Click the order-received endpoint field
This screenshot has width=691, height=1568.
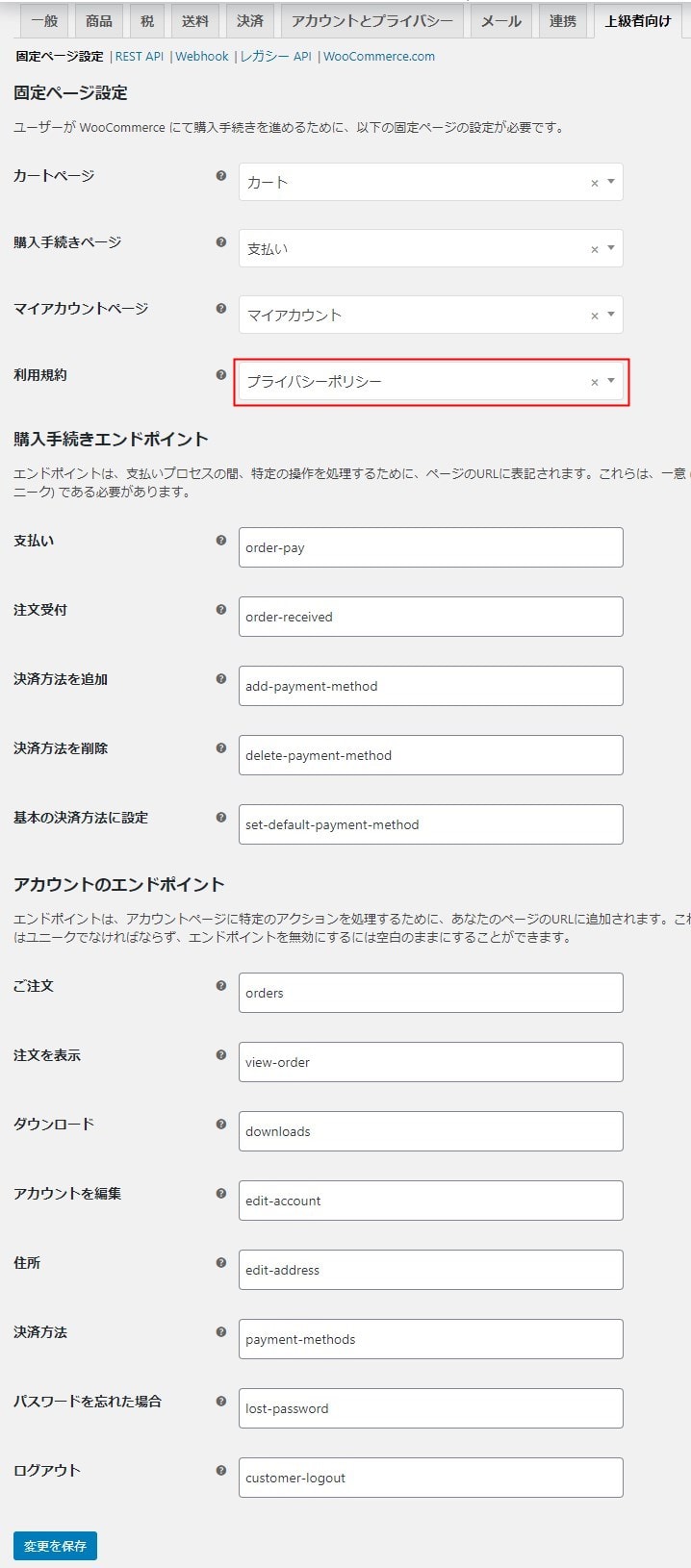click(x=430, y=617)
